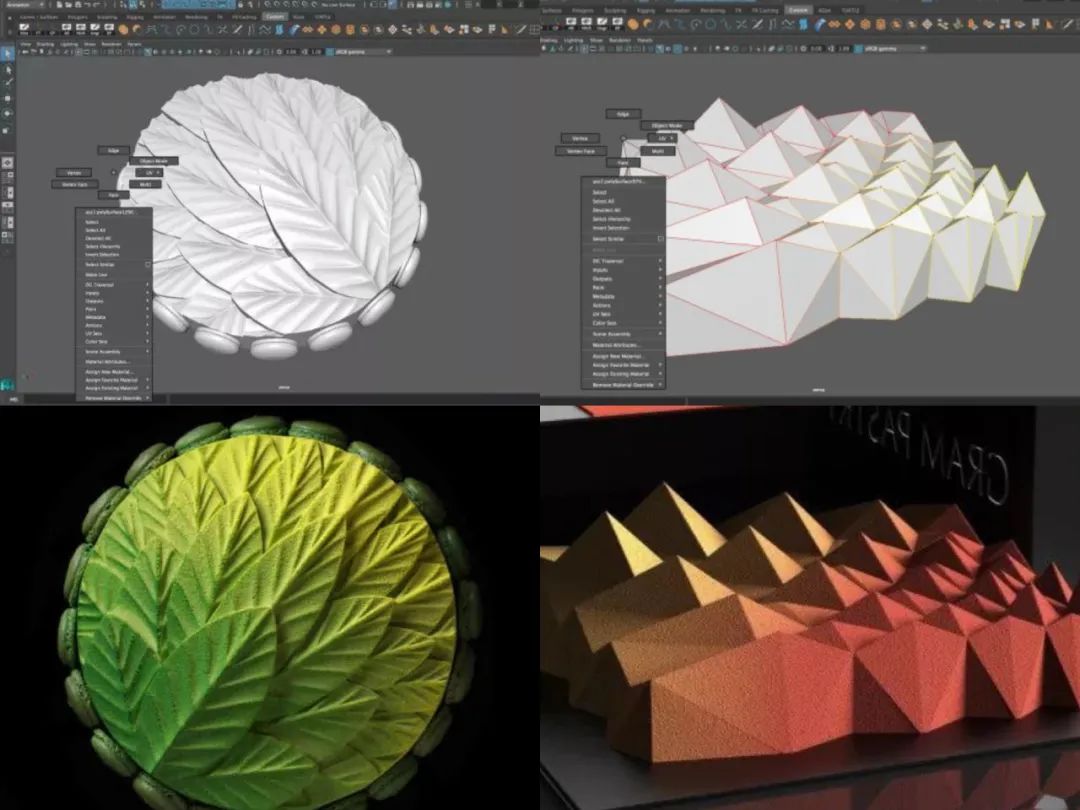Click the crossed-lines X shelf icon in right window
This screenshot has width=1080, height=810.
tap(741, 24)
